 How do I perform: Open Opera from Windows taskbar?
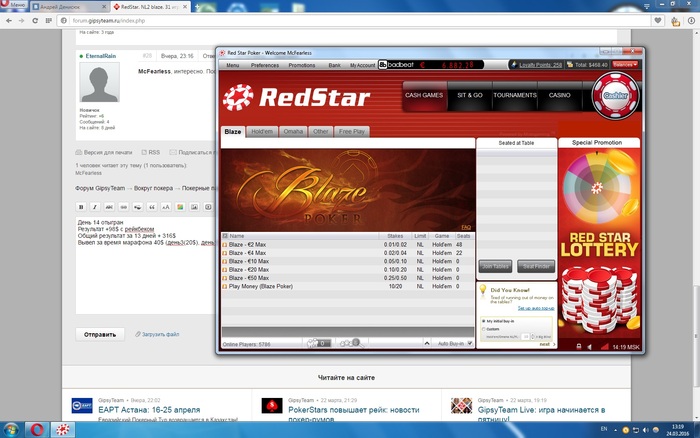[x=37, y=430]
